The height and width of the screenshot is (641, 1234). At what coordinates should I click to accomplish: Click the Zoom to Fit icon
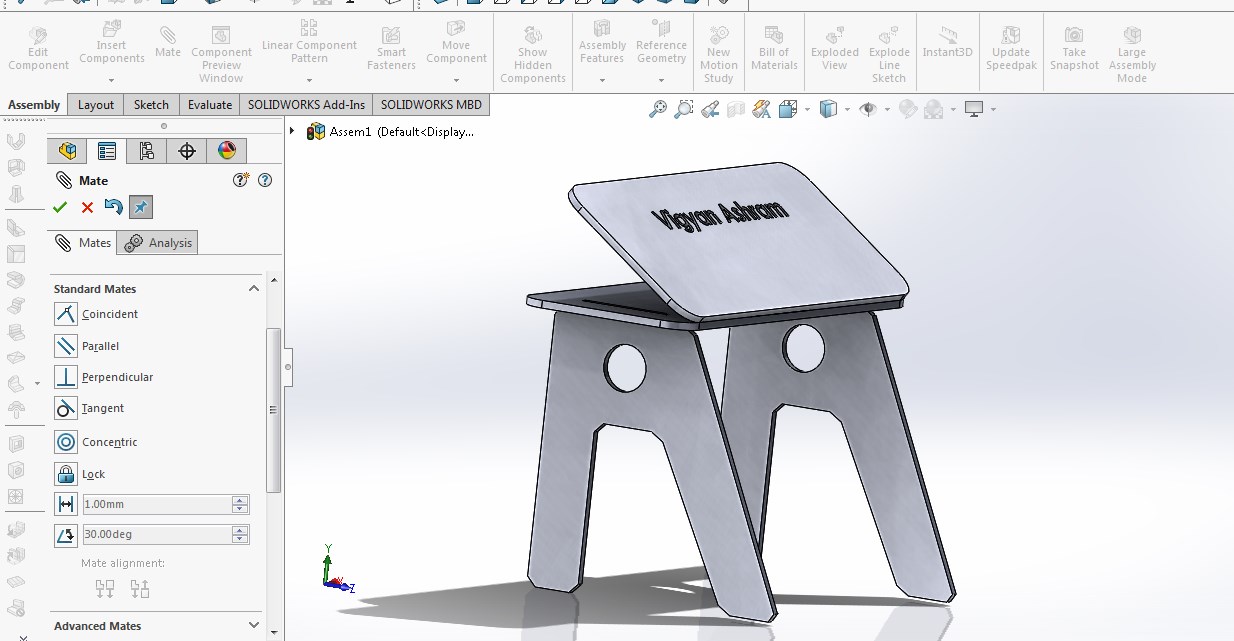(x=657, y=109)
